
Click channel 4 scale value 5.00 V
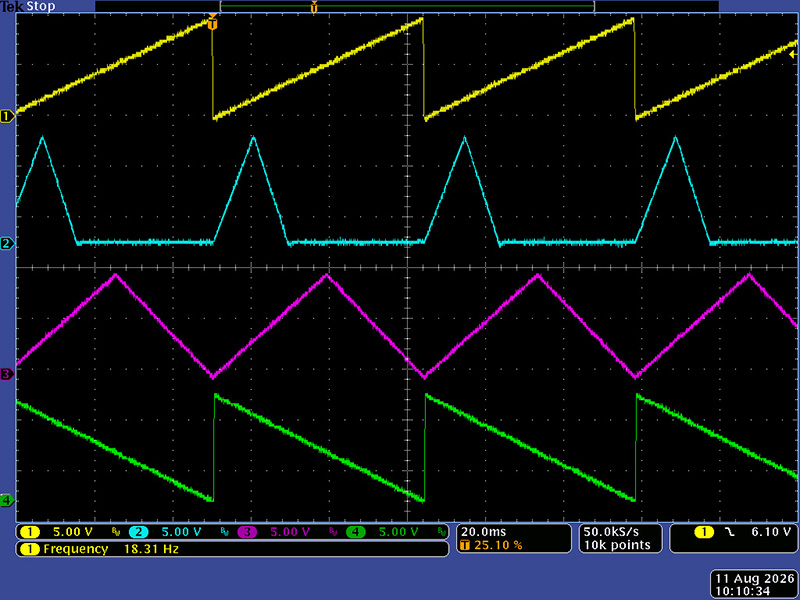coord(398,532)
